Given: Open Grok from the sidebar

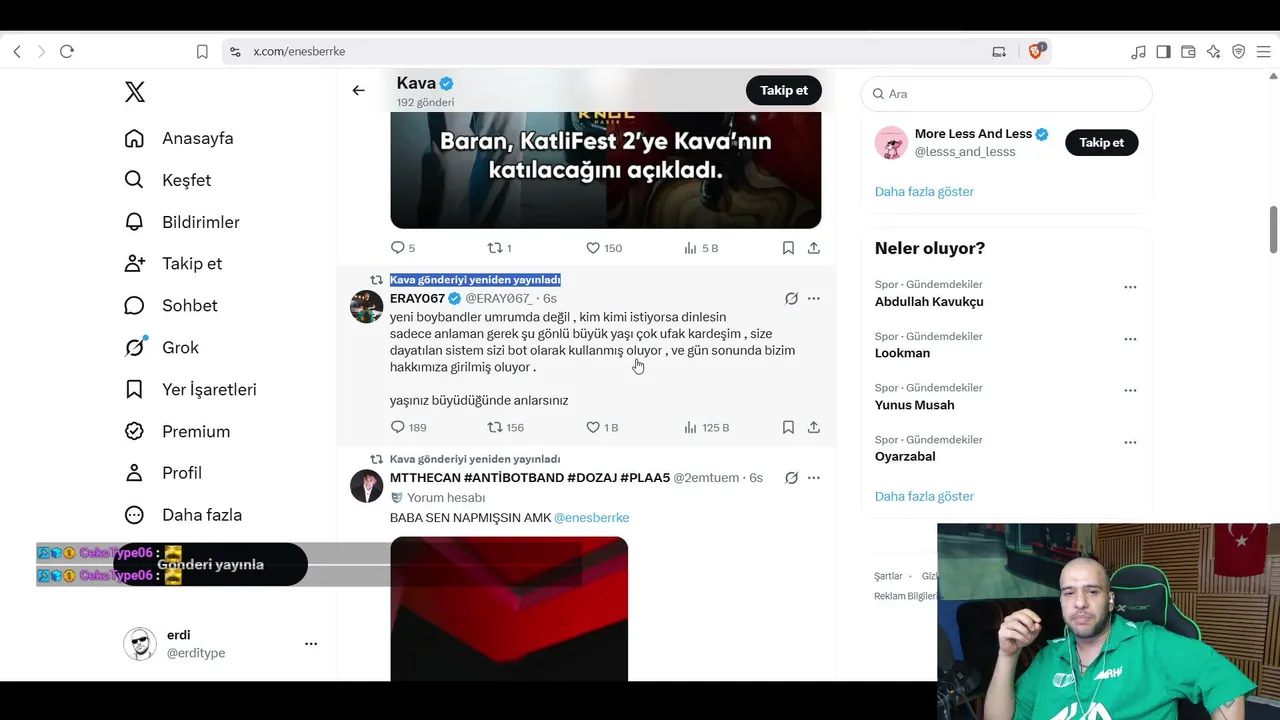Looking at the screenshot, I should click(162, 347).
